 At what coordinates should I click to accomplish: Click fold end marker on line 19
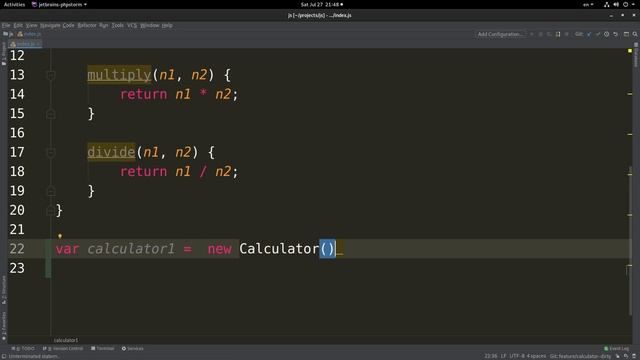(51, 191)
